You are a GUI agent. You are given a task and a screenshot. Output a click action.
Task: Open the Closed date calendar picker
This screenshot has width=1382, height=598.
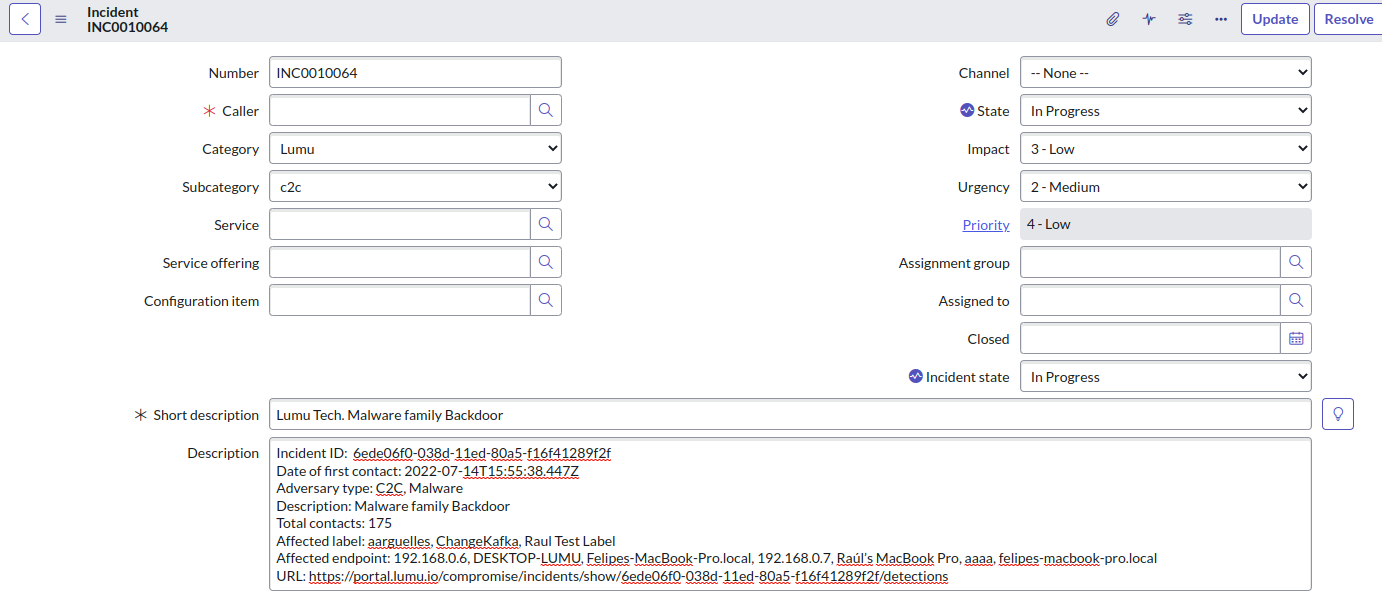tap(1296, 339)
